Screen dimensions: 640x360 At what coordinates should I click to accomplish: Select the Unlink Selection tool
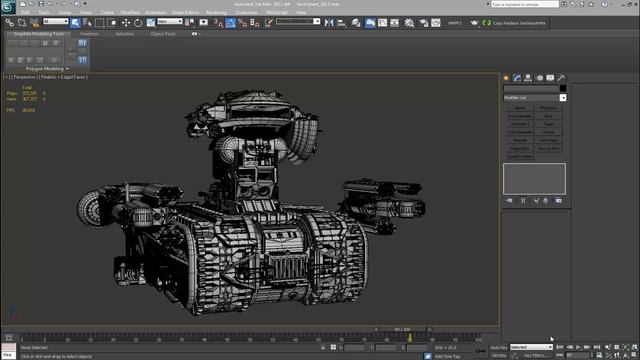pyautogui.click(x=22, y=23)
